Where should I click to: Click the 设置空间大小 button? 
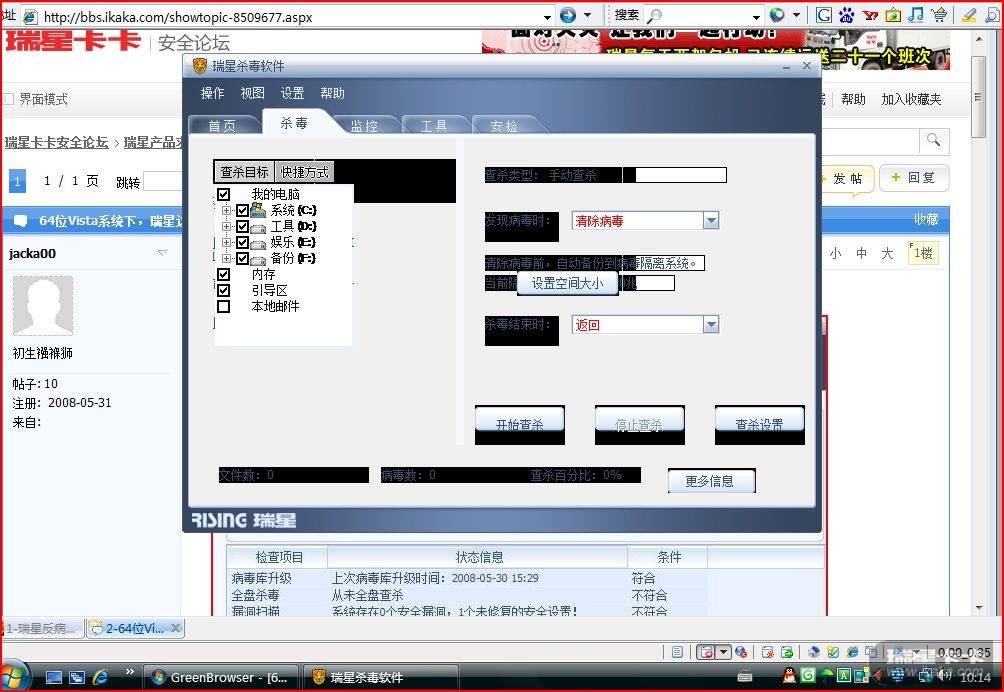(x=567, y=283)
